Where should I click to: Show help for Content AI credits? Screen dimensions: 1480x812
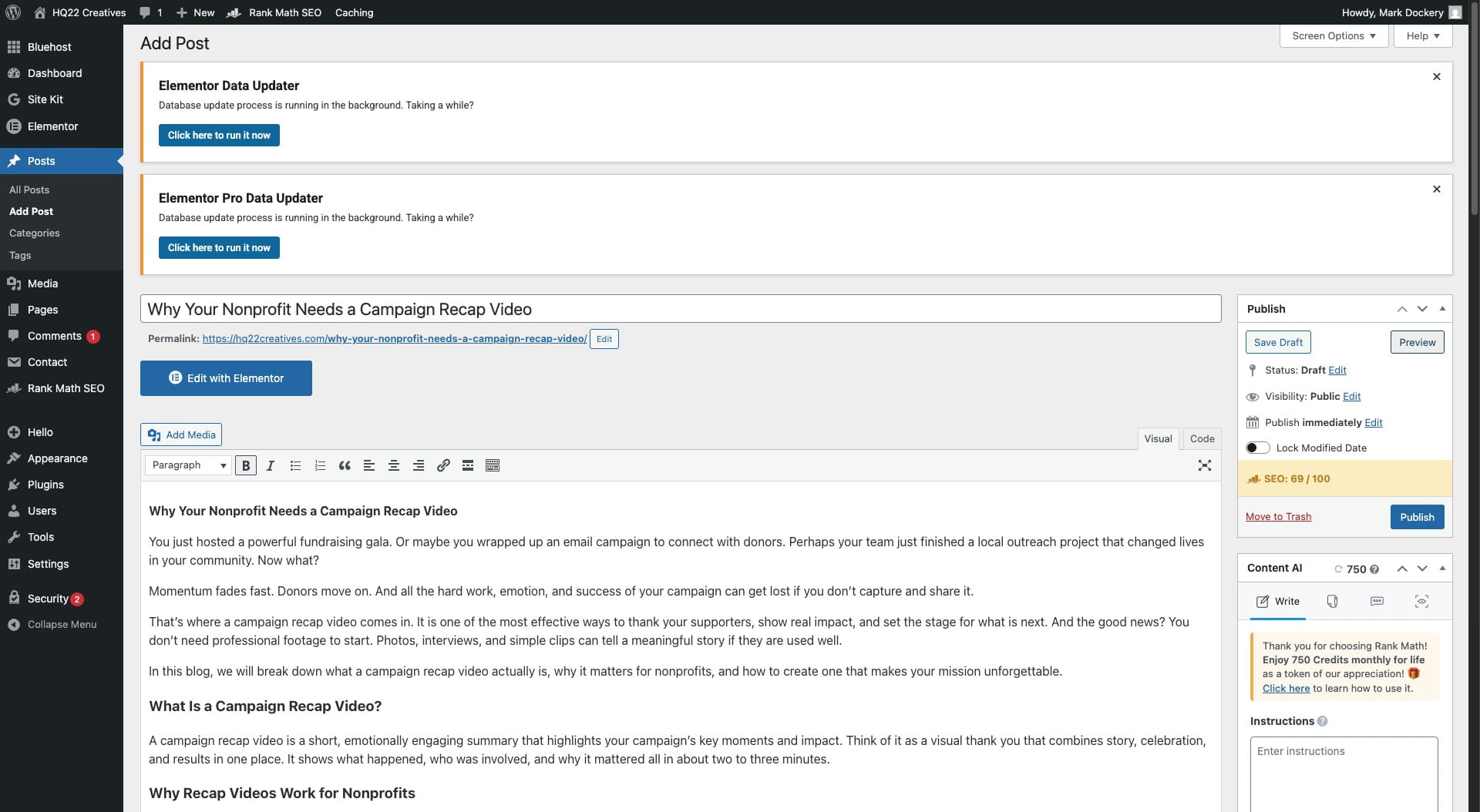1374,569
